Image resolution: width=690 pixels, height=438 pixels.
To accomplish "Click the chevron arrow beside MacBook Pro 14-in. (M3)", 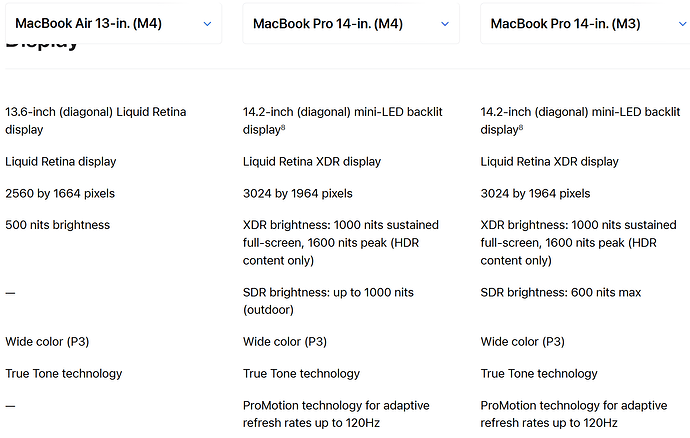I will (x=682, y=24).
